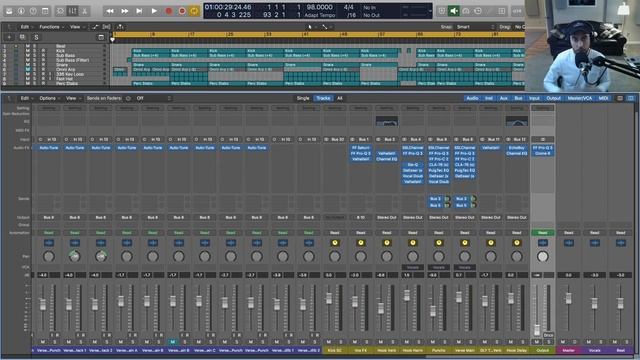Viewport: 640px width, 360px height.
Task: Click the Record button
Action: pos(169,11)
